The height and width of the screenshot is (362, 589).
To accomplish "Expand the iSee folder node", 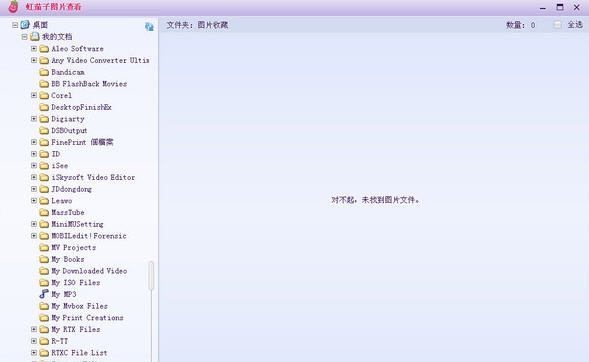I will click(34, 166).
